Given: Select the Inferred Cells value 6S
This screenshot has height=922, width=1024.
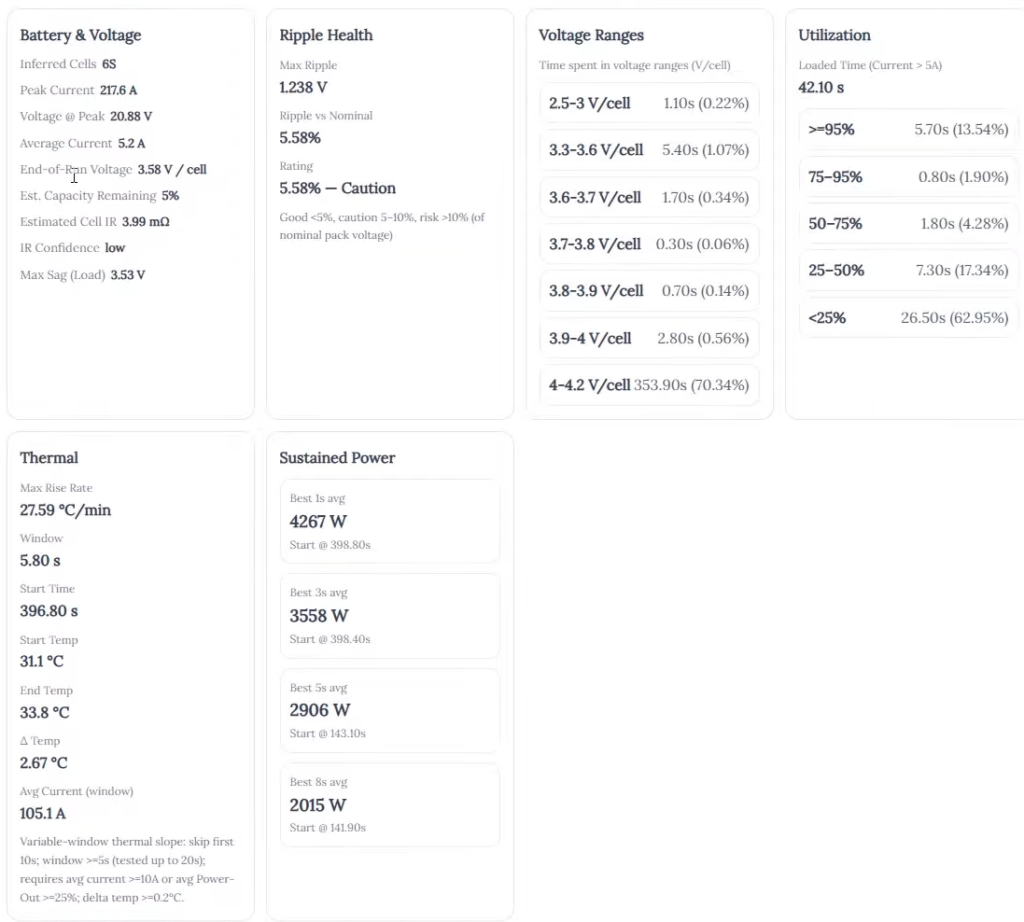Looking at the screenshot, I should (x=109, y=64).
